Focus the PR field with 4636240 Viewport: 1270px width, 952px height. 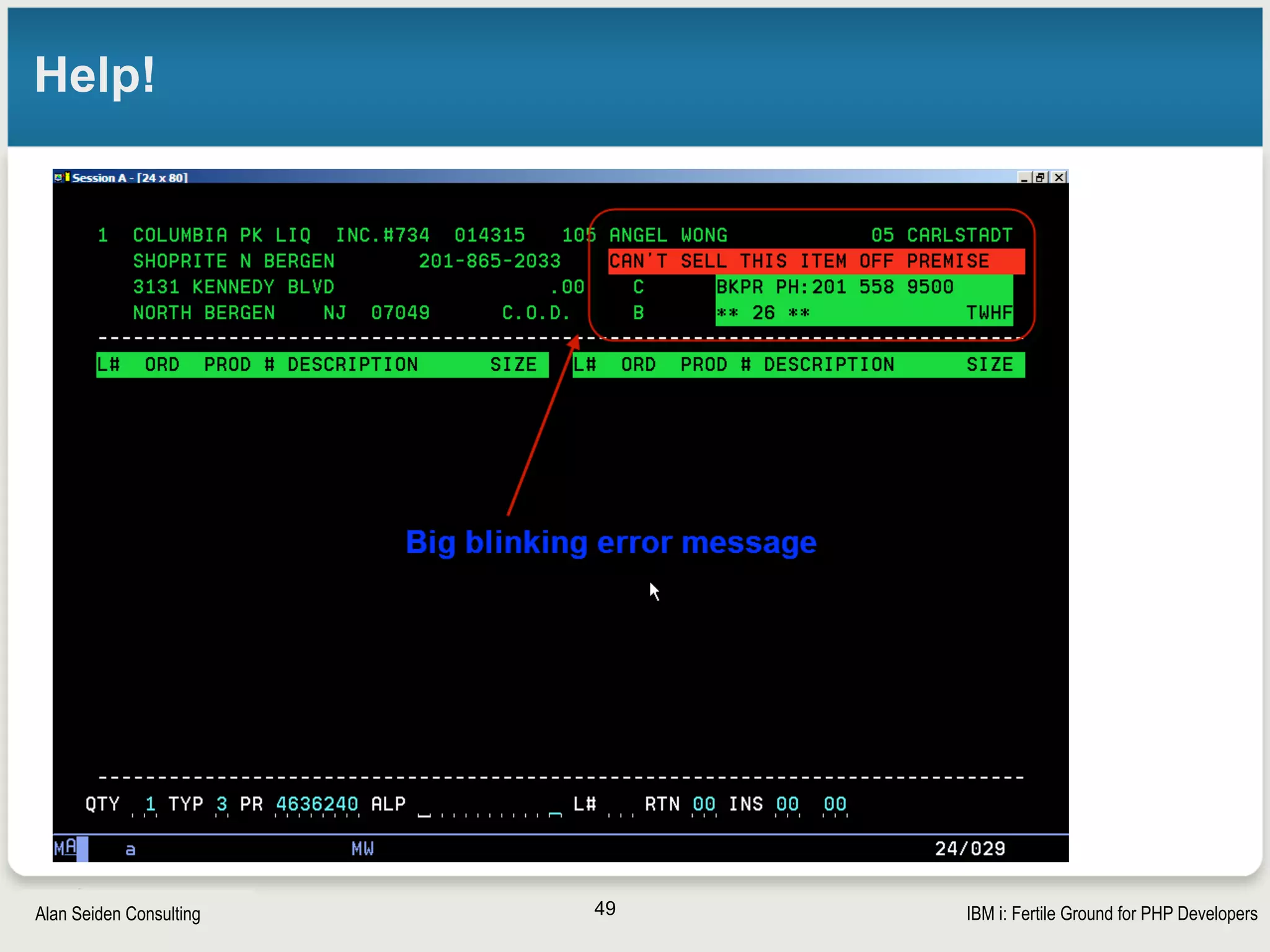coord(317,804)
